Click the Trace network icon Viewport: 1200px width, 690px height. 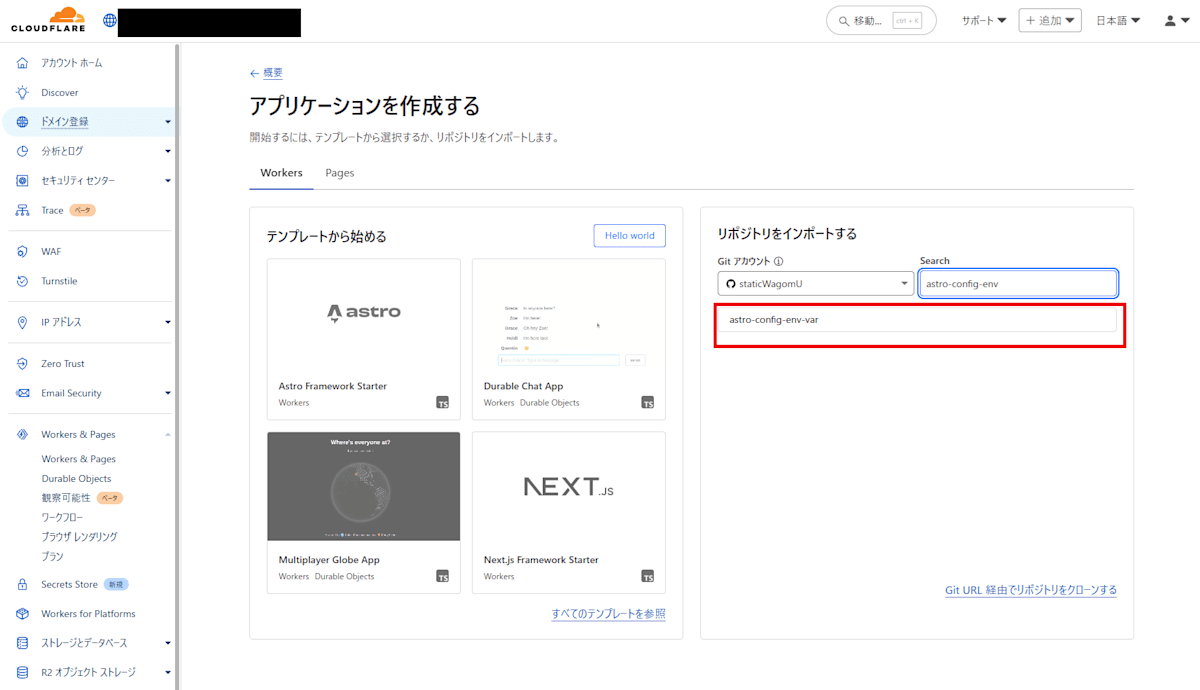pos(23,210)
